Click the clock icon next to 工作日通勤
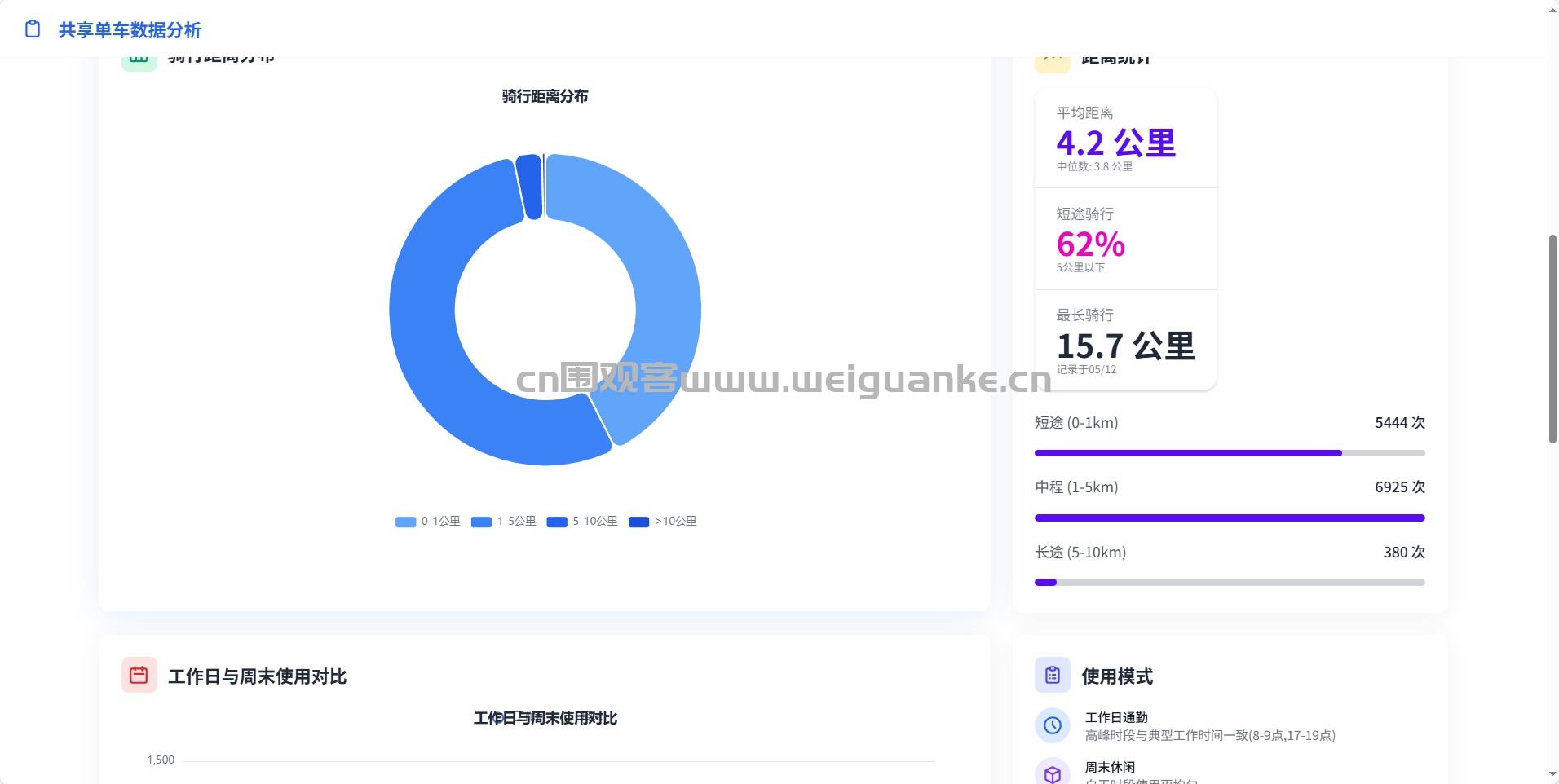 pyautogui.click(x=1052, y=725)
